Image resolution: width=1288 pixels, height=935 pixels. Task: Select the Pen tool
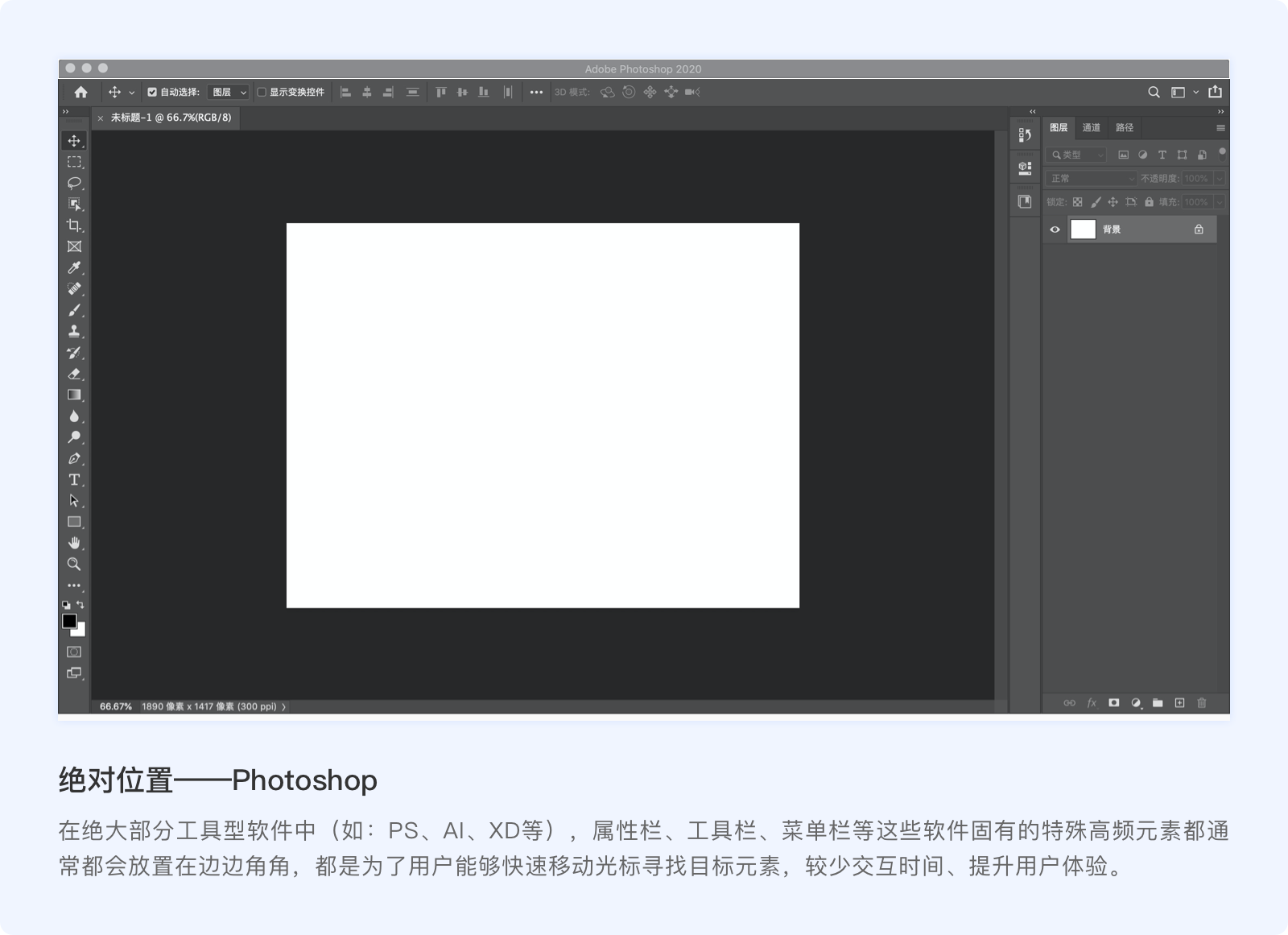coord(74,458)
